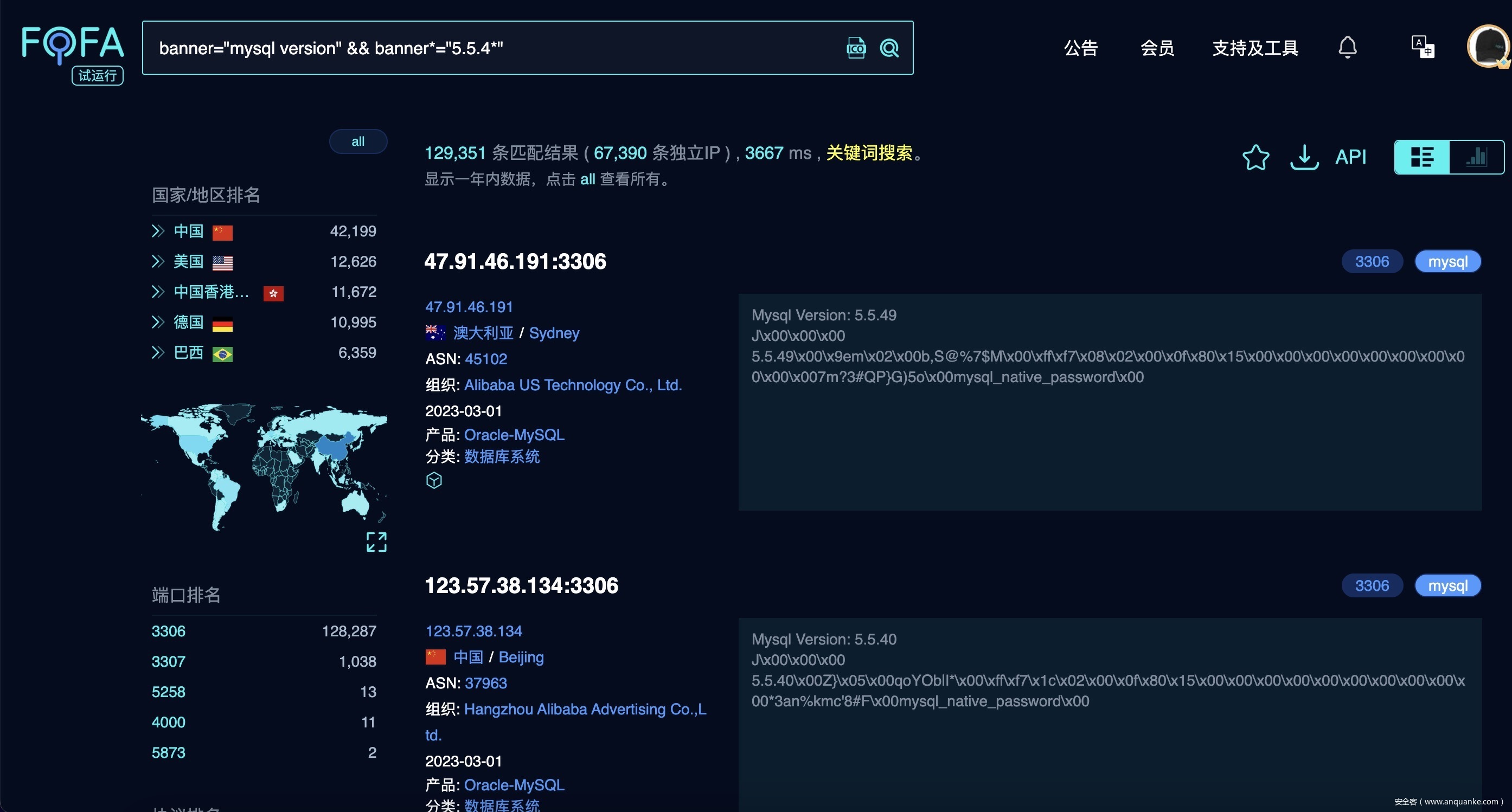
Task: Open the notification bell
Action: 1347,48
